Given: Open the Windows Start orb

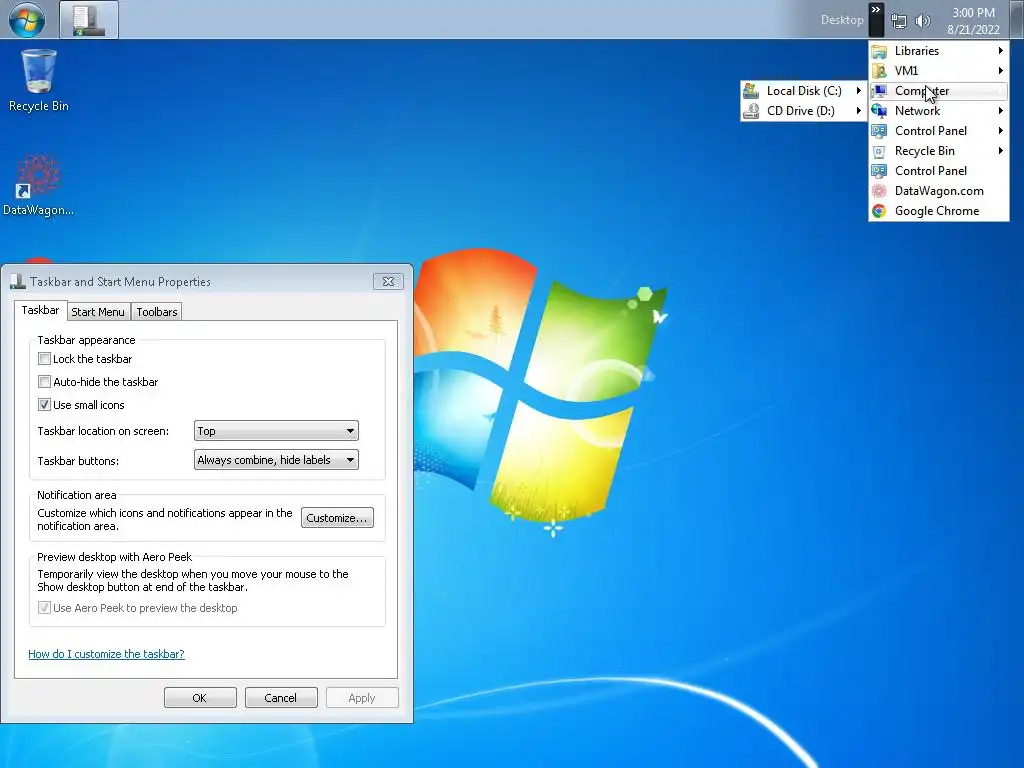Looking at the screenshot, I should [27, 20].
